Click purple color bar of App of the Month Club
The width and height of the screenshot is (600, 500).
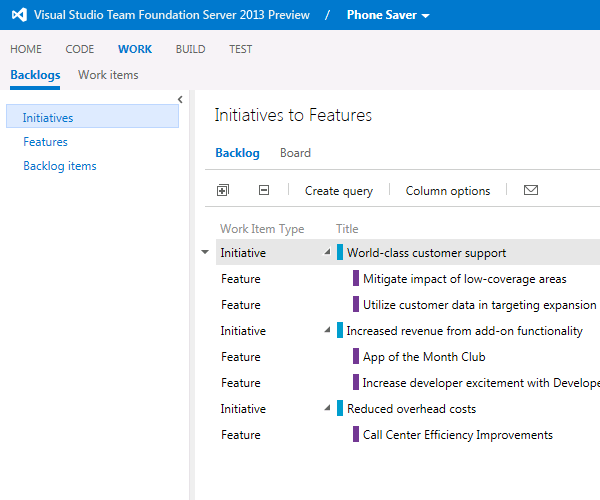pos(355,357)
